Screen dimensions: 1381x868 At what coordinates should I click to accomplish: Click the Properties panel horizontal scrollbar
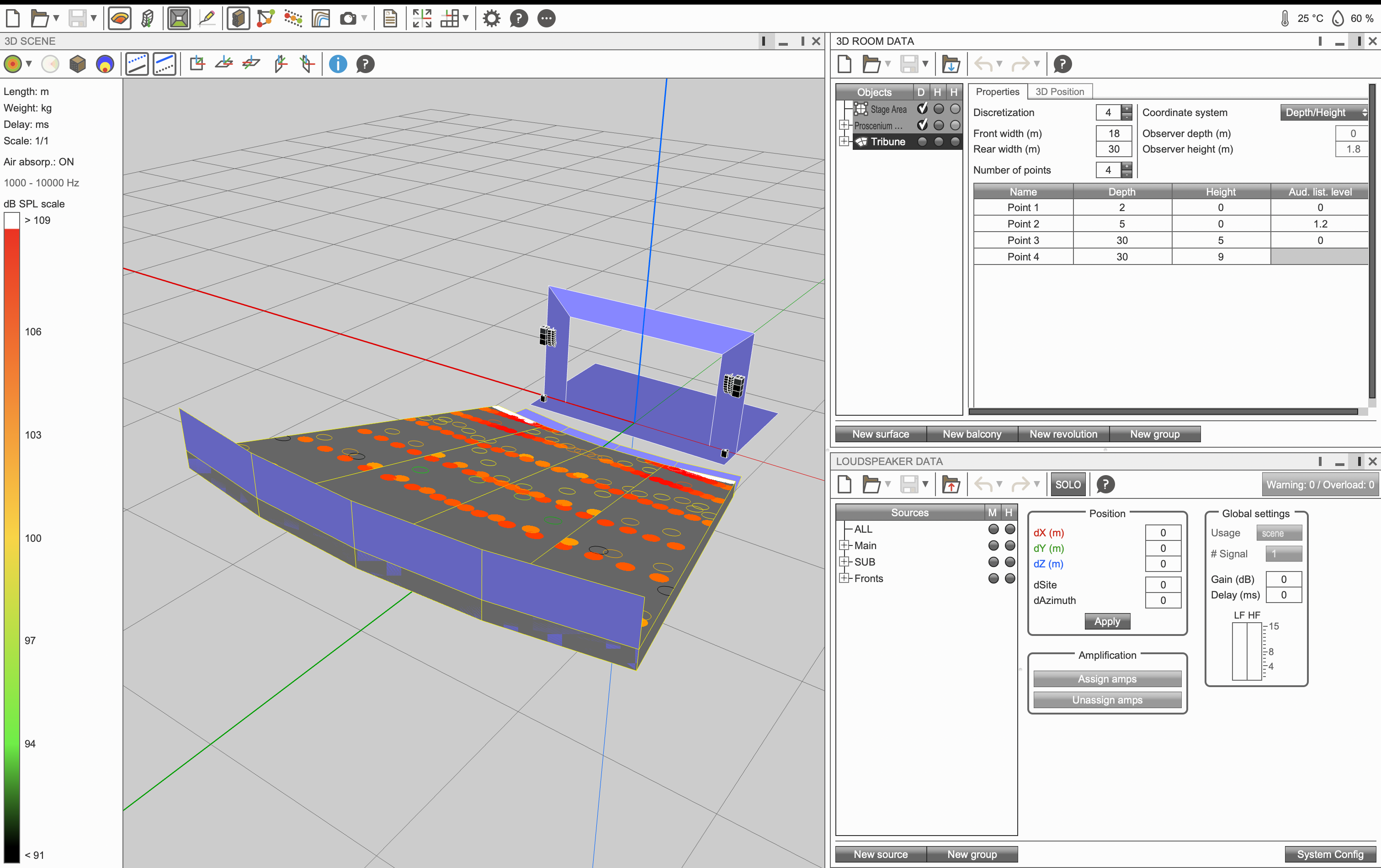[1163, 411]
